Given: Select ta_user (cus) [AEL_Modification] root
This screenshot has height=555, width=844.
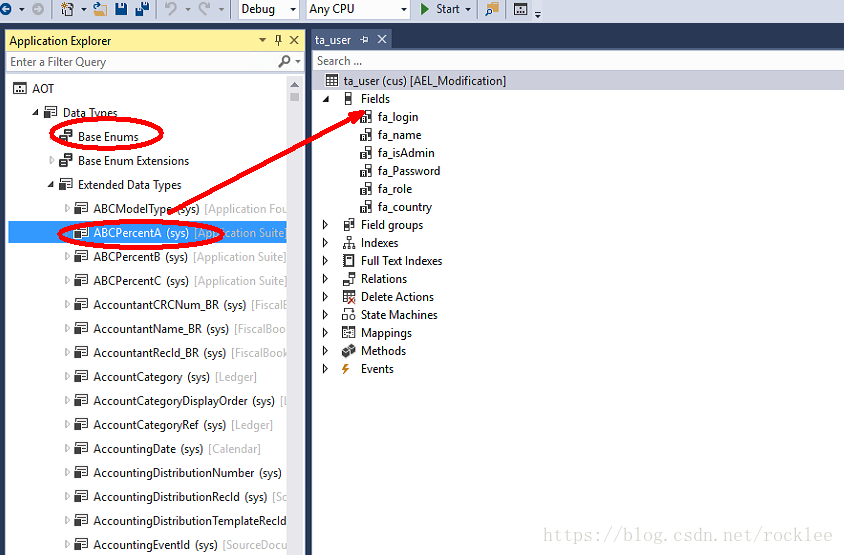Looking at the screenshot, I should [x=425, y=81].
